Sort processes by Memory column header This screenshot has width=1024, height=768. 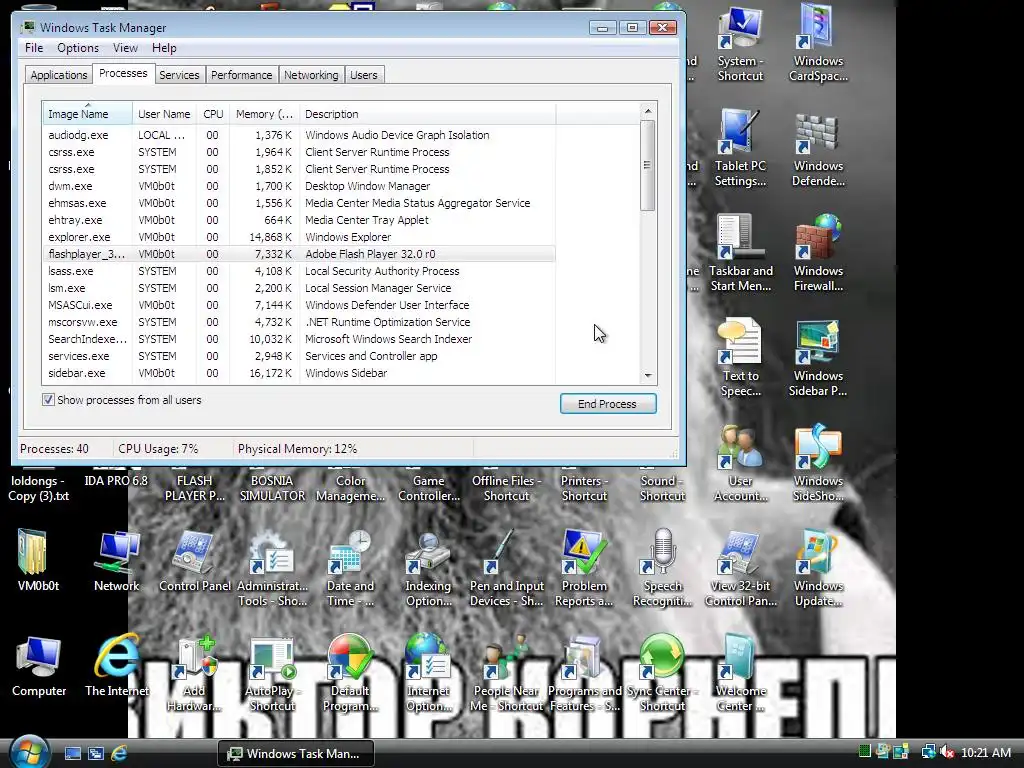pos(264,114)
